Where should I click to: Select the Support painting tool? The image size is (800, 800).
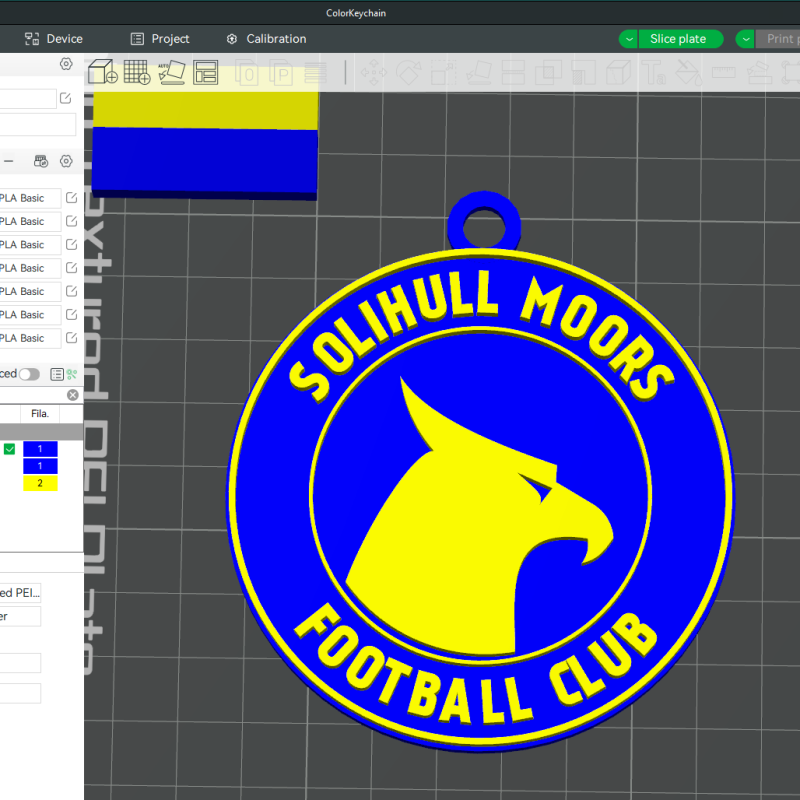pos(583,73)
